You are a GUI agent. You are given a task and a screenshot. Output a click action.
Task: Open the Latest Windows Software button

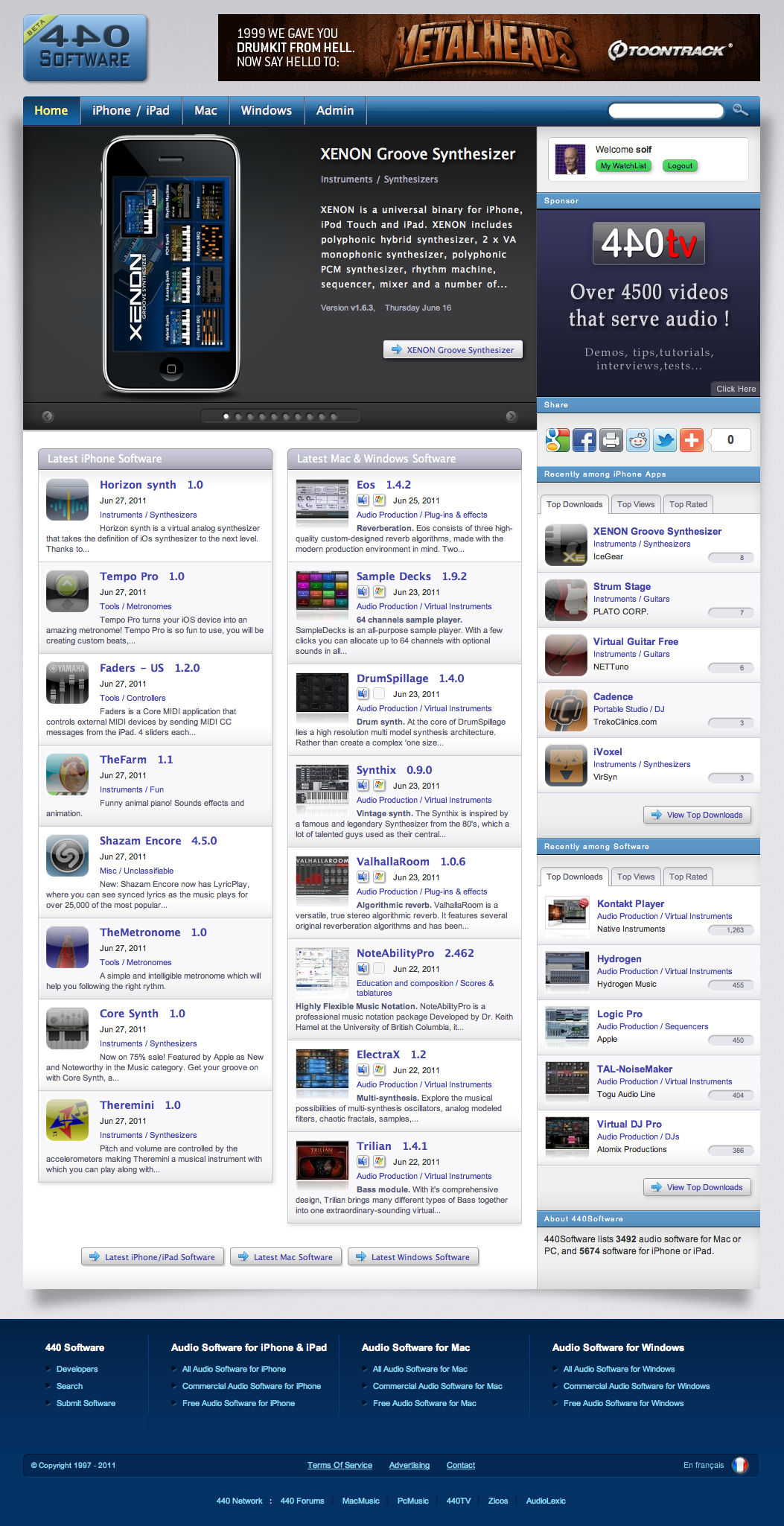[x=413, y=1257]
